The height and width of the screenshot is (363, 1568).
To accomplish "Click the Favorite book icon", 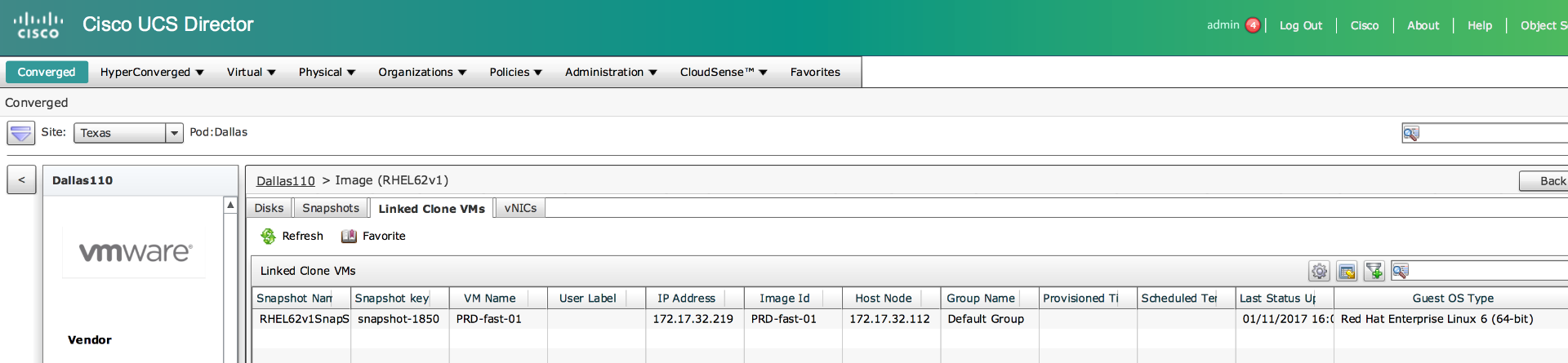I will [349, 236].
